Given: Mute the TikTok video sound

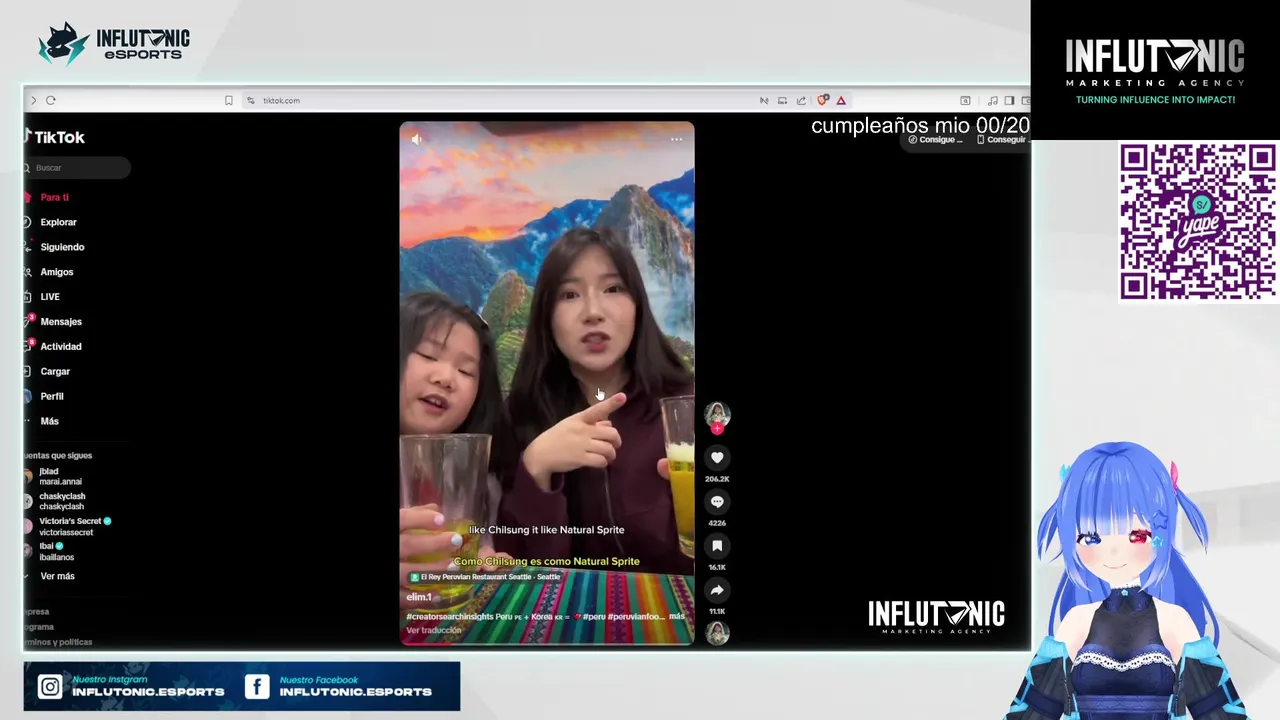Looking at the screenshot, I should tap(417, 140).
